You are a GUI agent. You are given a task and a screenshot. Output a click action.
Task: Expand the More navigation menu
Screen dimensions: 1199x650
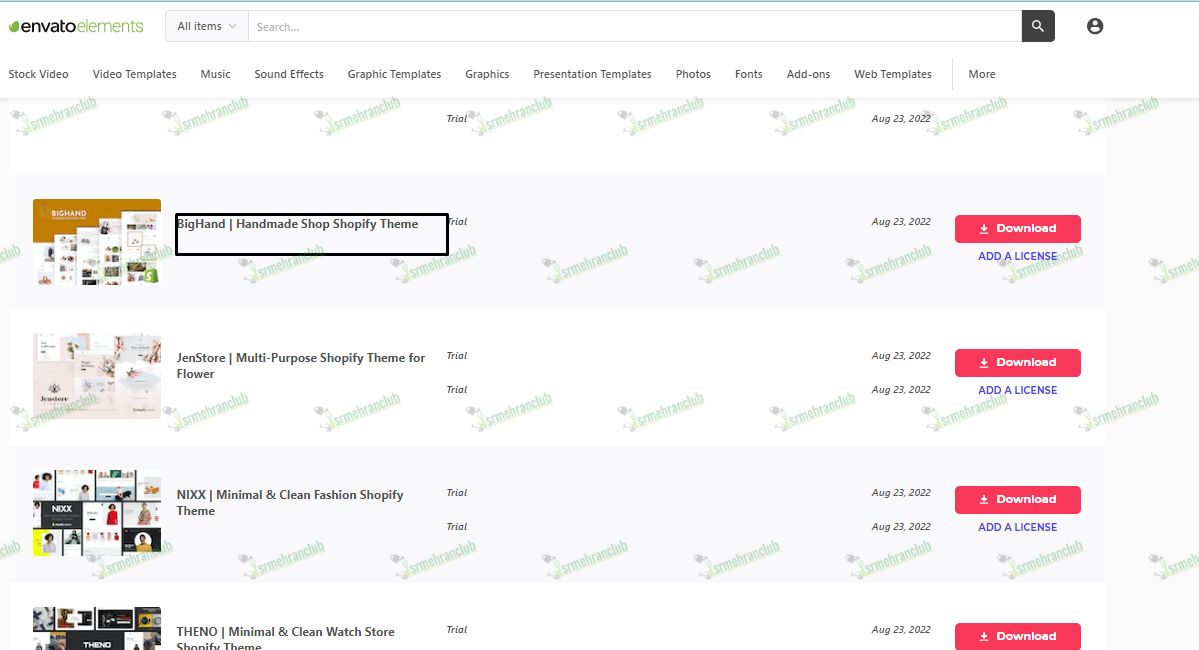click(x=982, y=74)
